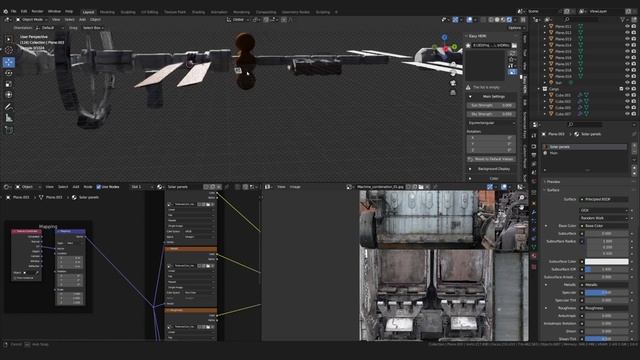Click the Sky Strength value field
The image size is (640, 360).
tap(491, 114)
